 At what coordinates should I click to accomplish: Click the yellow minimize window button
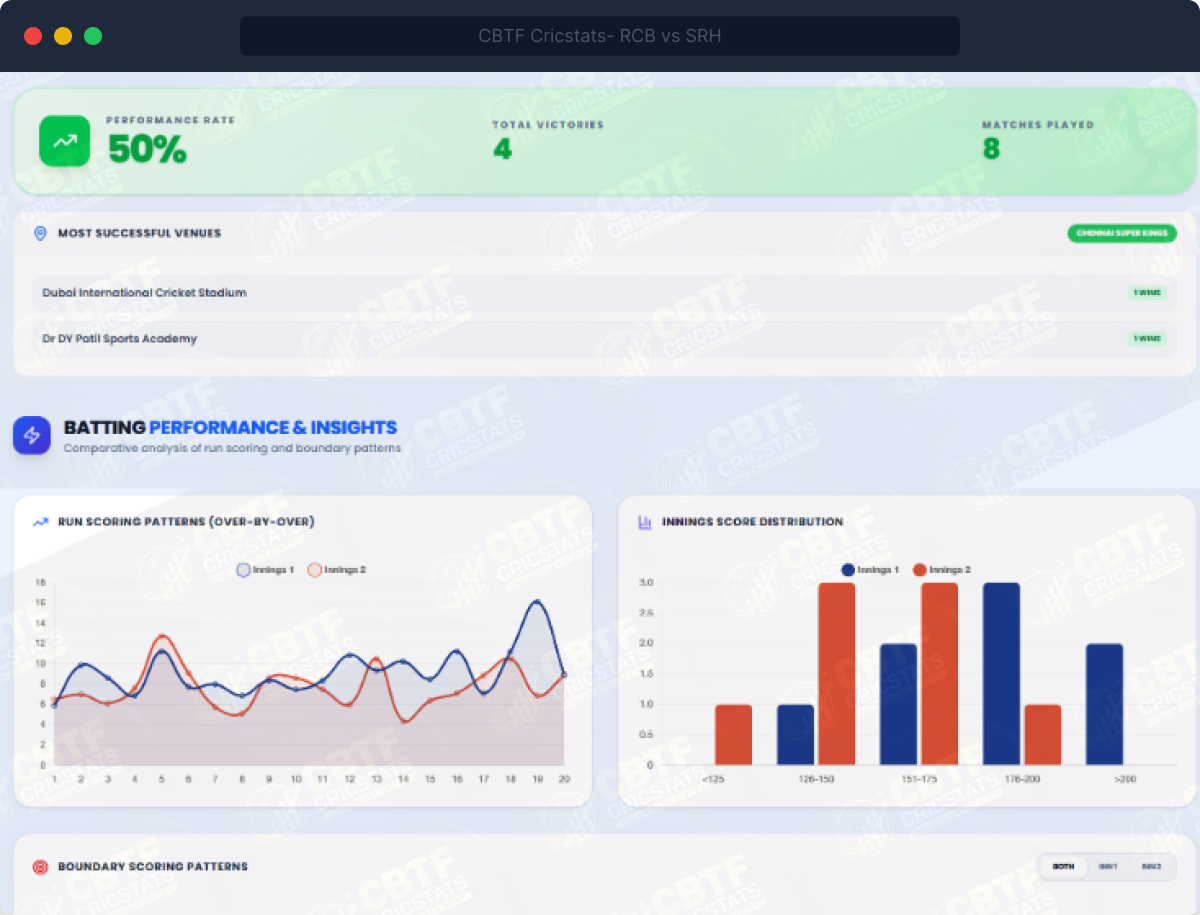(x=62, y=36)
